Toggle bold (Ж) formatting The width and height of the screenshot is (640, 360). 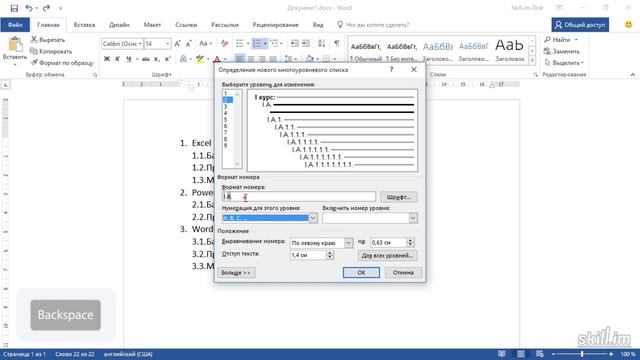pos(107,59)
